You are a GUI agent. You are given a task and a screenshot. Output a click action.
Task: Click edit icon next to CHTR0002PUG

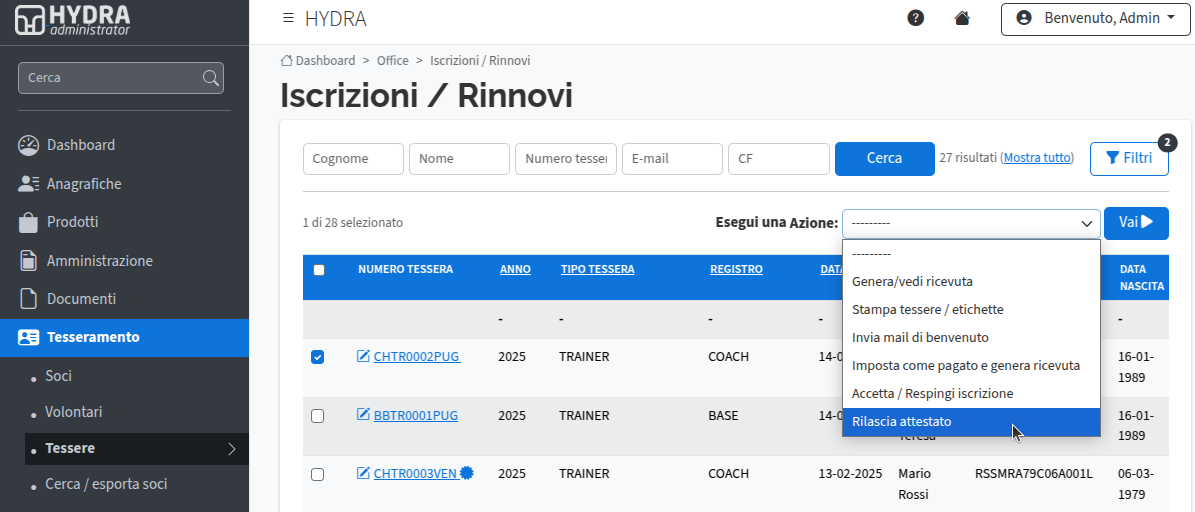click(364, 356)
